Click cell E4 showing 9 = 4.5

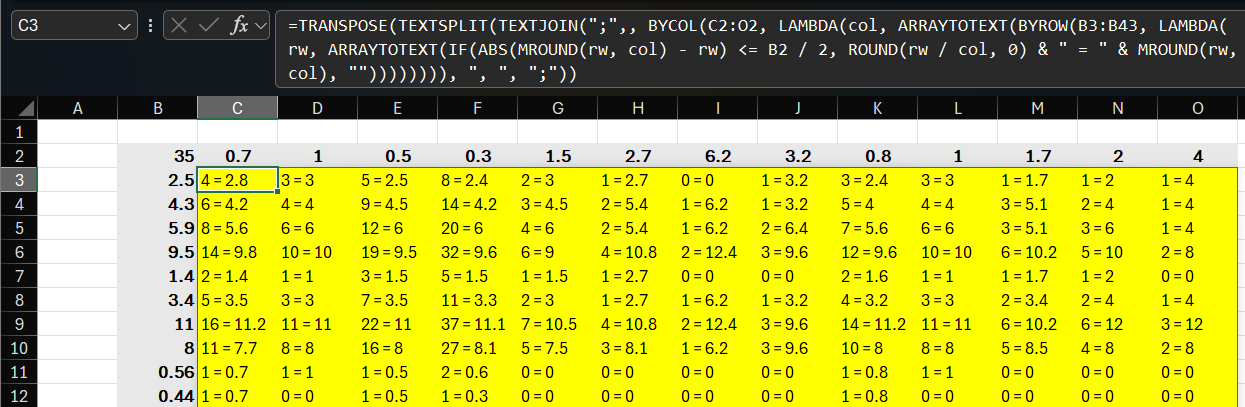pyautogui.click(x=397, y=204)
